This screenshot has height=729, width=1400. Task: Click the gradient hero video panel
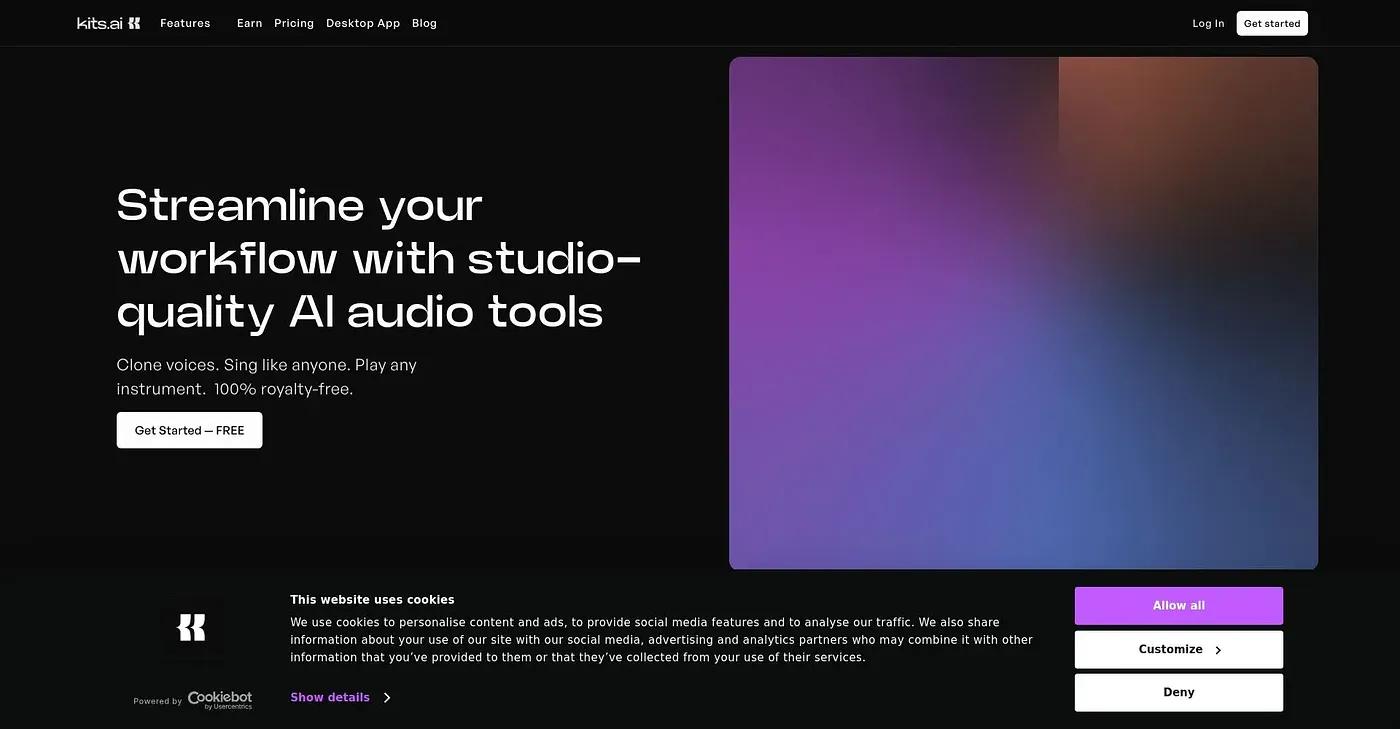pyautogui.click(x=1023, y=313)
